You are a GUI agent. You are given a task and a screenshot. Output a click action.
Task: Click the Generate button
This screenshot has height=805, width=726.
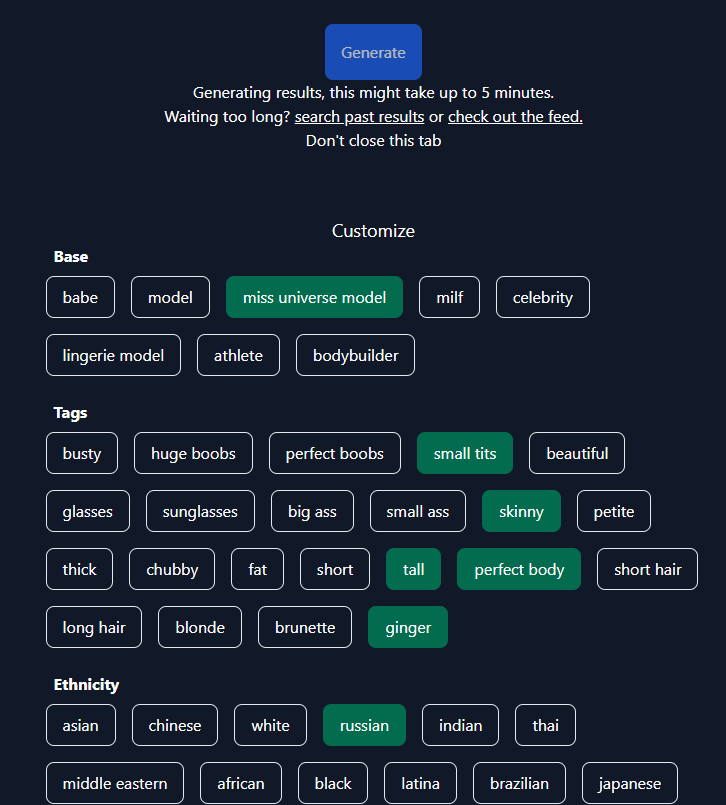click(373, 52)
